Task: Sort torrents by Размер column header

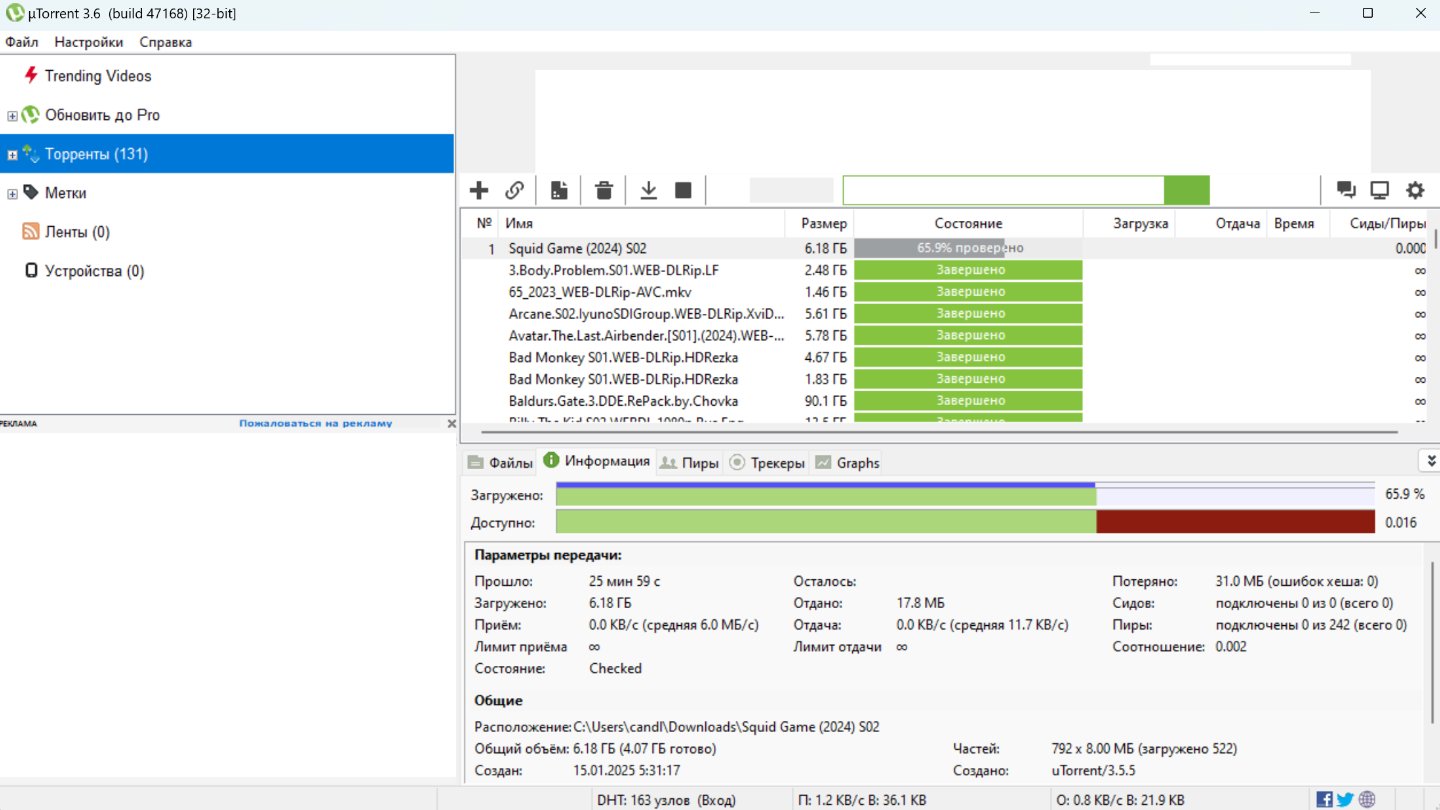Action: (823, 224)
